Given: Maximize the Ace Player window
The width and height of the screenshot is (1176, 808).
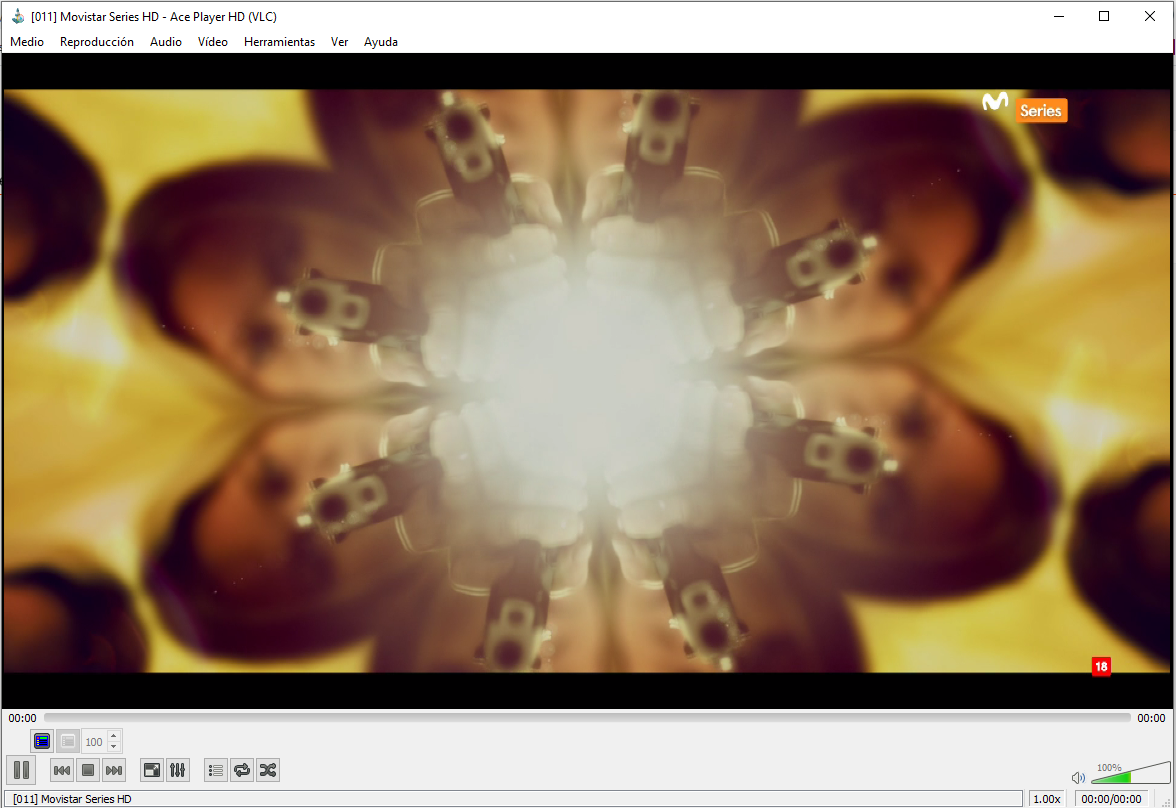Looking at the screenshot, I should [x=1104, y=17].
